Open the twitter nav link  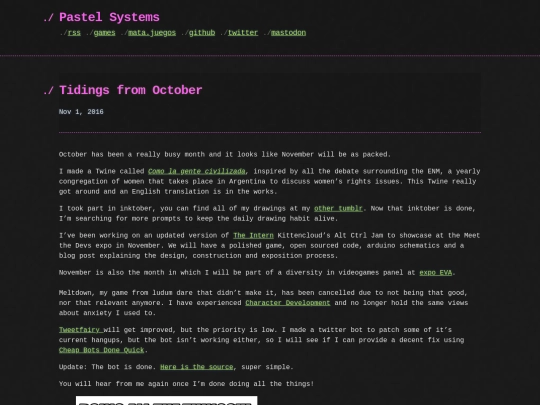(x=243, y=33)
